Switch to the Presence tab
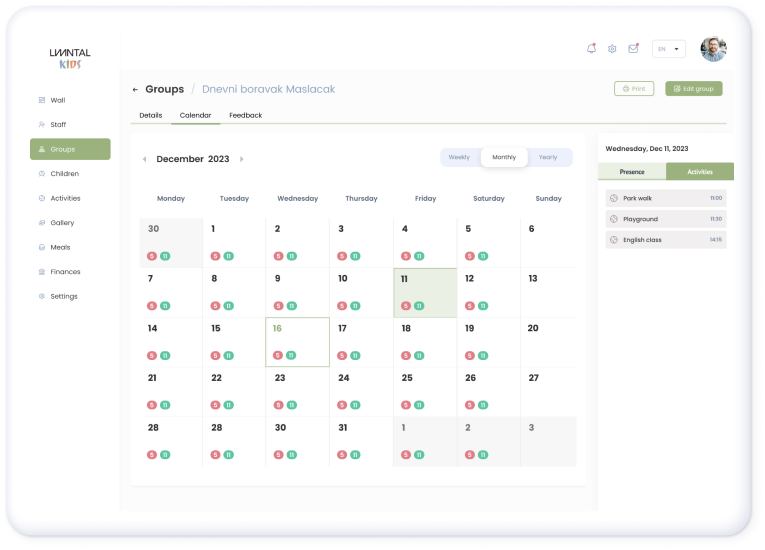Viewport: 765px width, 550px height. [x=632, y=172]
